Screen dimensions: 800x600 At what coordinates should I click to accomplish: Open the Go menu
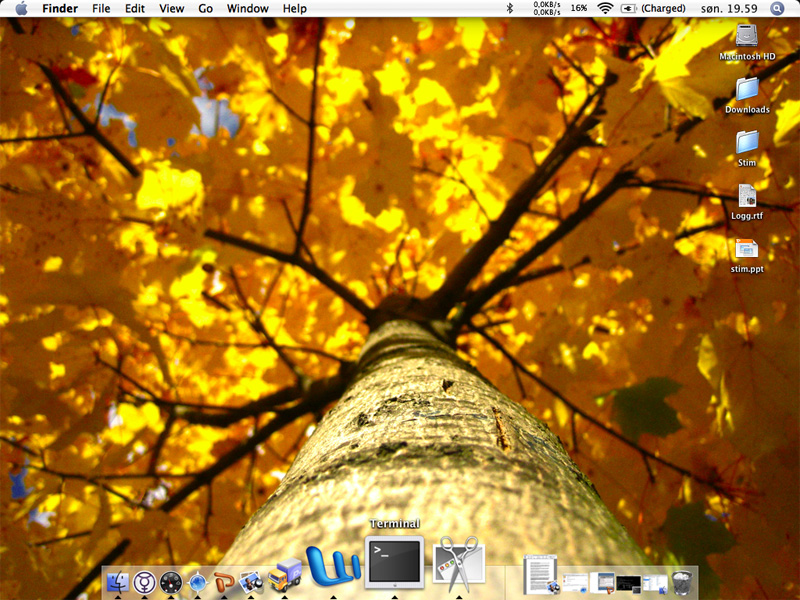point(206,8)
